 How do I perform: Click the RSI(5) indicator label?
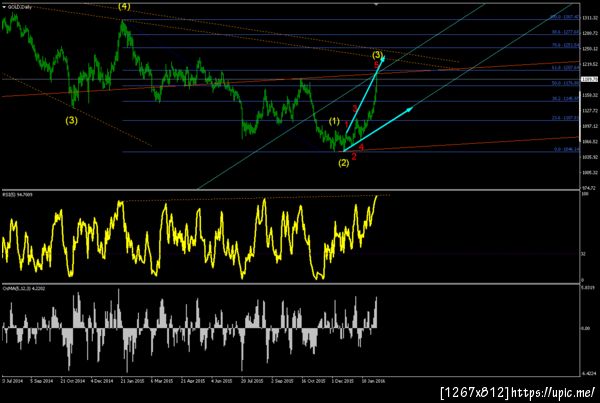18,194
